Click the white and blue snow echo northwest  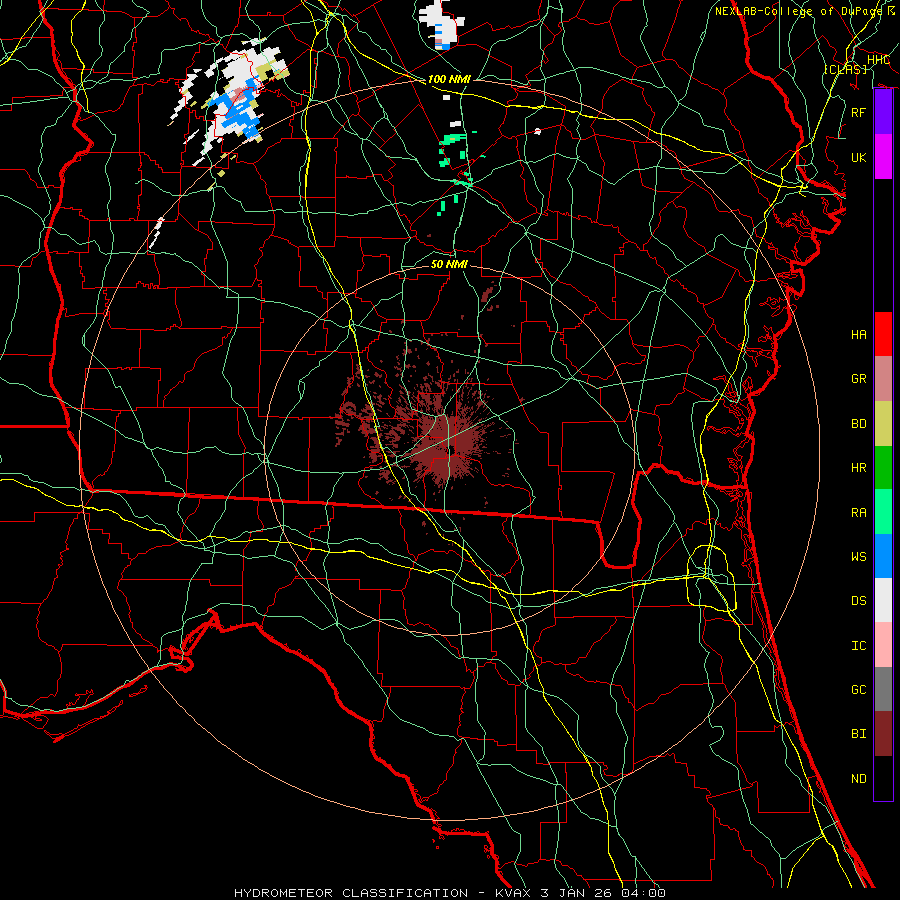230,100
